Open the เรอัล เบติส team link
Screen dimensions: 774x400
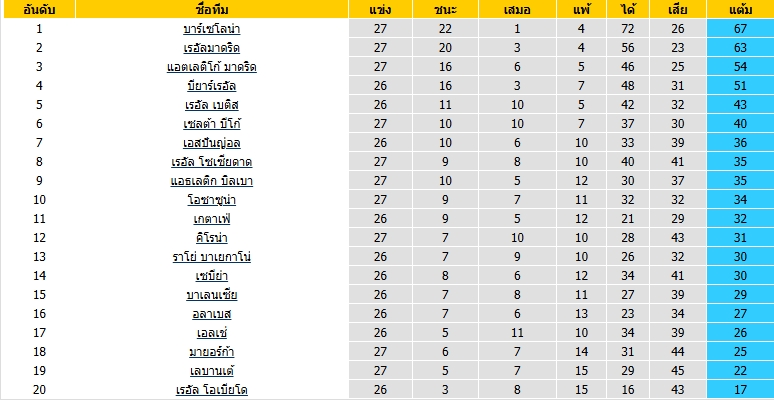tap(211, 105)
